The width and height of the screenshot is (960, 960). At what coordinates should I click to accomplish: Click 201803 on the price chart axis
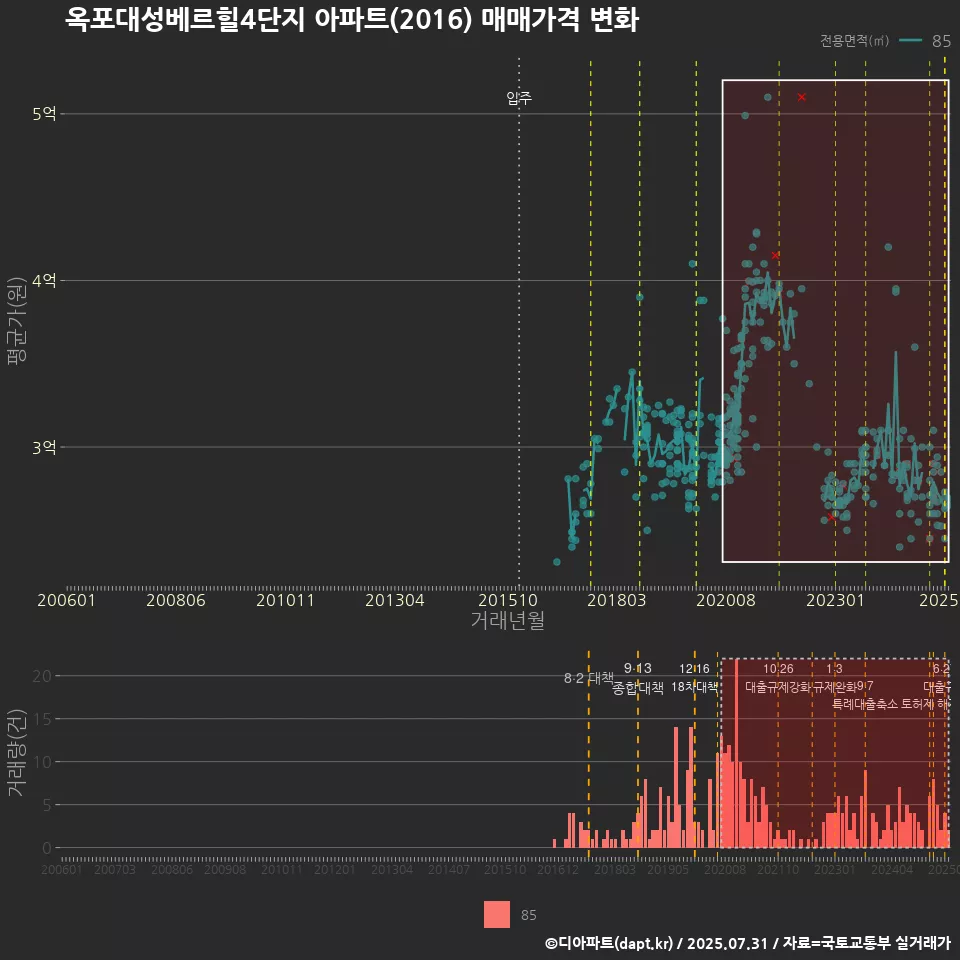pos(617,600)
